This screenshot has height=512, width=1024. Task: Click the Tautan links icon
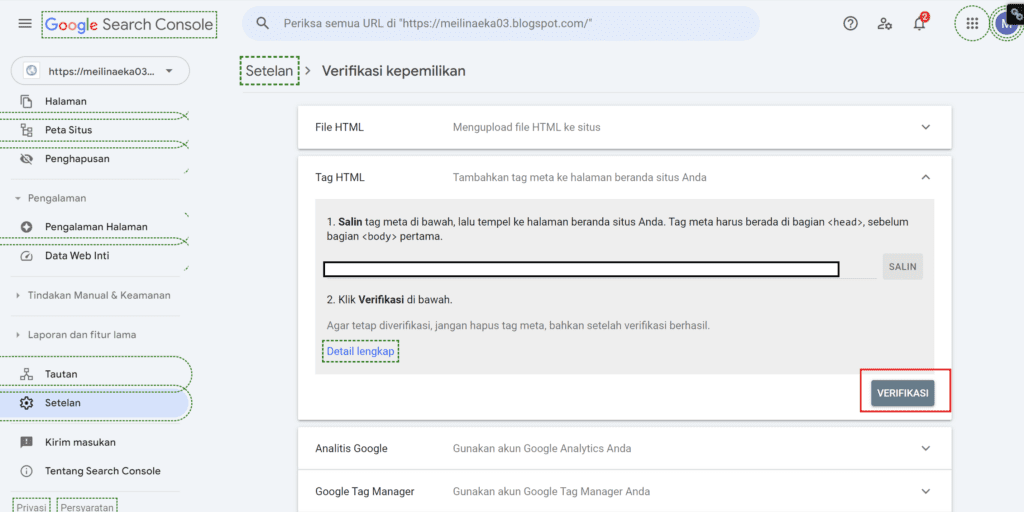click(x=26, y=374)
